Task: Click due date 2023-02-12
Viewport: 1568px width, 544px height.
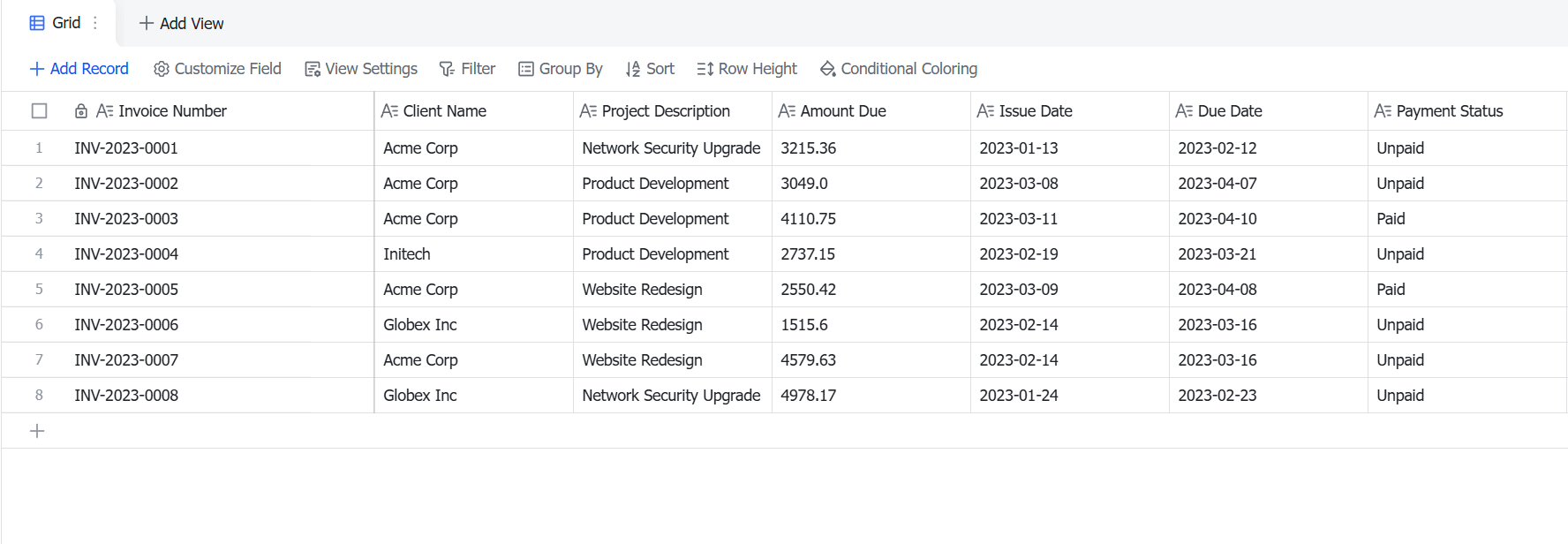Action: 1269,148
